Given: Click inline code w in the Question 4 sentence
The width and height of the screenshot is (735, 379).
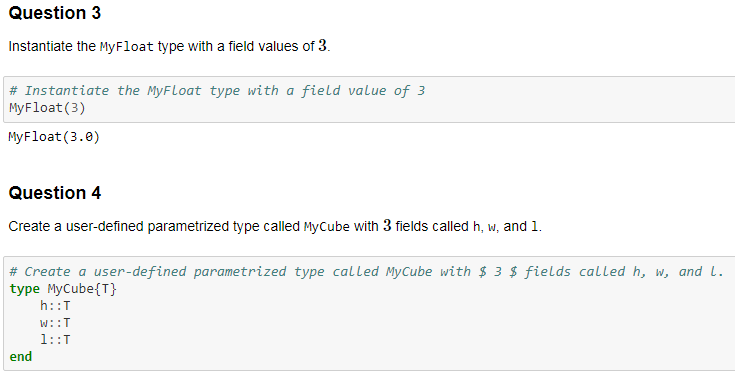Looking at the screenshot, I should (492, 227).
